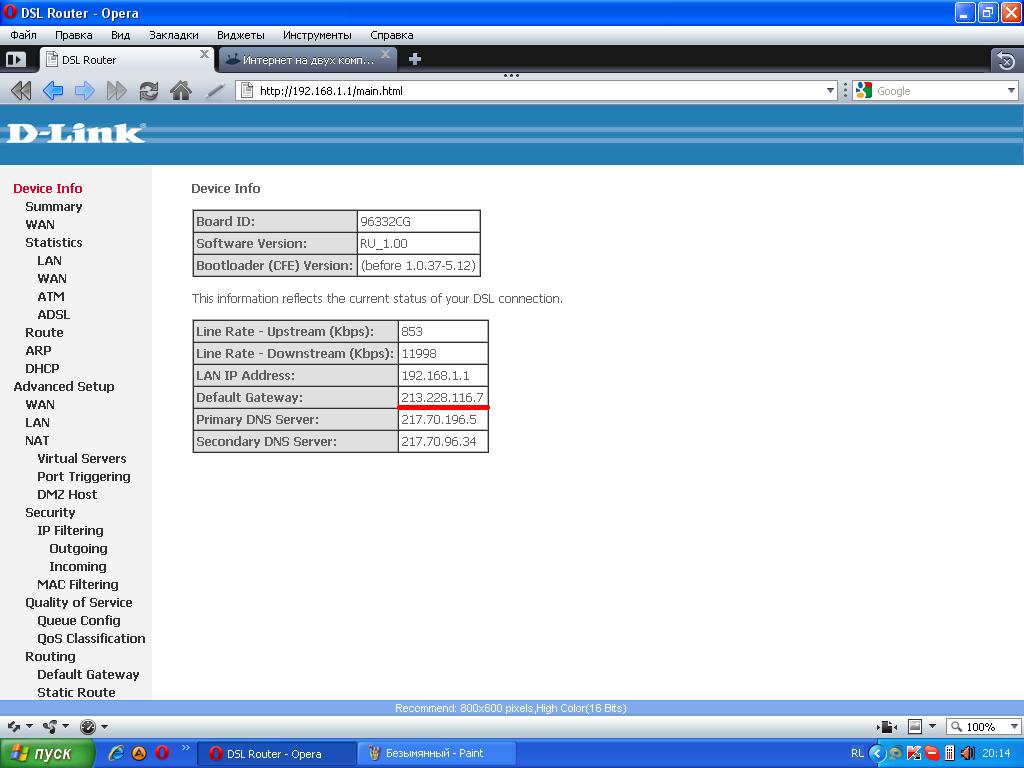Open the QoS Classification link
This screenshot has height=768, width=1024.
91,639
